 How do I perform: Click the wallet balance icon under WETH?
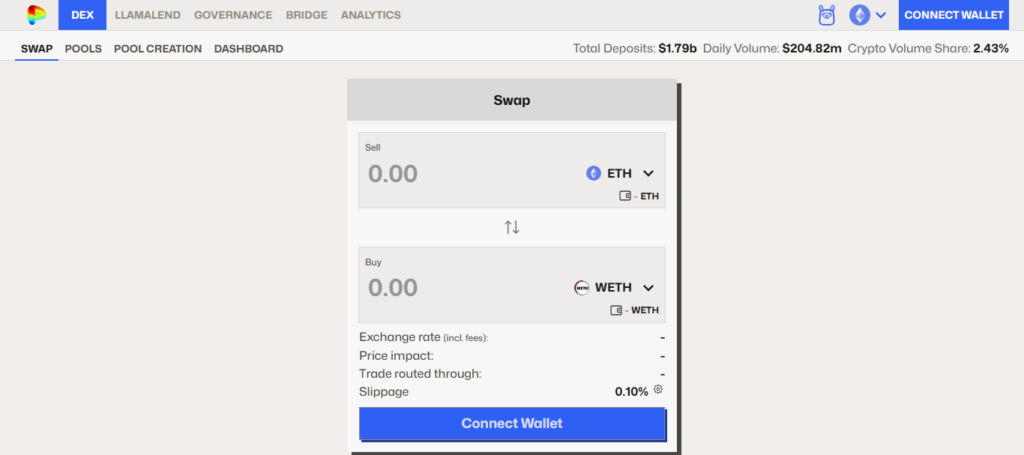click(616, 310)
